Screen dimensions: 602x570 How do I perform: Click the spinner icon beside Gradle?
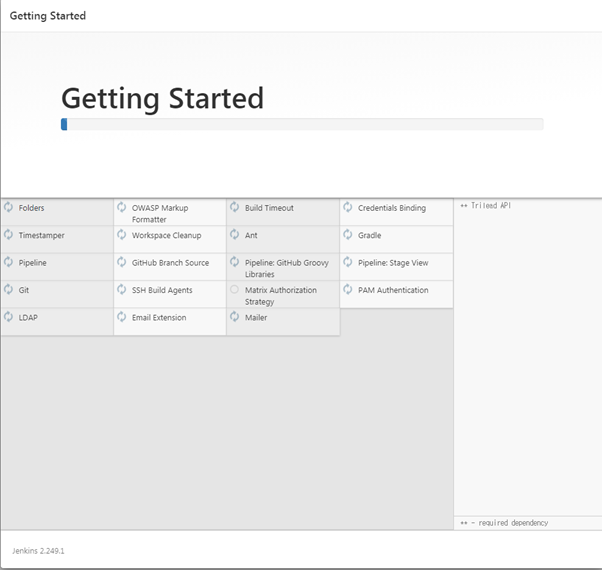(x=348, y=235)
